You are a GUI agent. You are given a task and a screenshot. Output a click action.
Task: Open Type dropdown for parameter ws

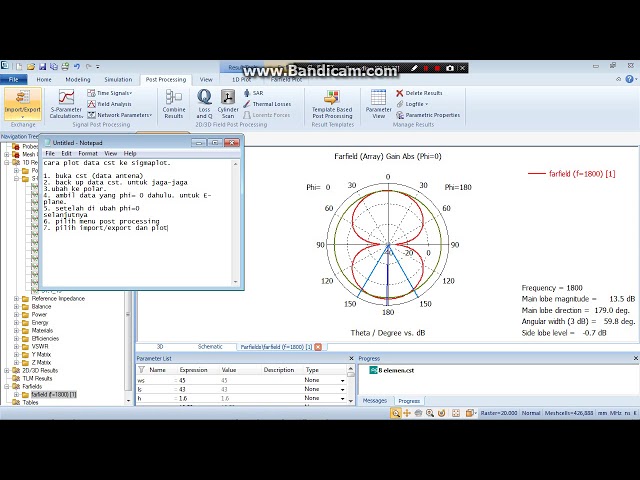coord(342,380)
